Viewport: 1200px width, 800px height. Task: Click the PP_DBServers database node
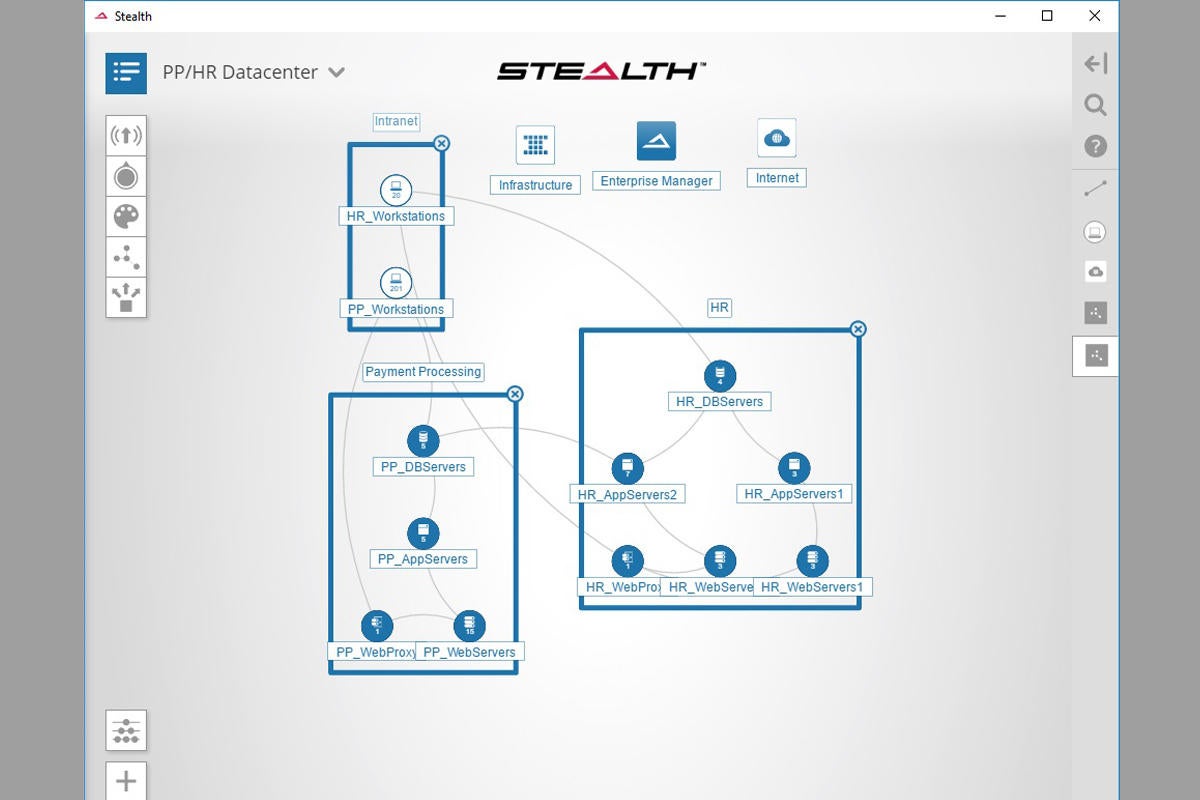[423, 441]
